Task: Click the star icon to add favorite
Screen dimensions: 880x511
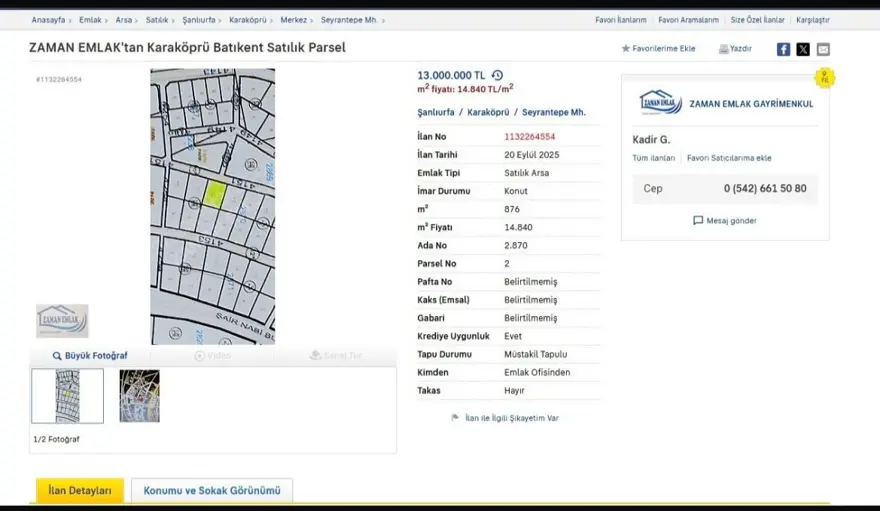Action: (626, 48)
